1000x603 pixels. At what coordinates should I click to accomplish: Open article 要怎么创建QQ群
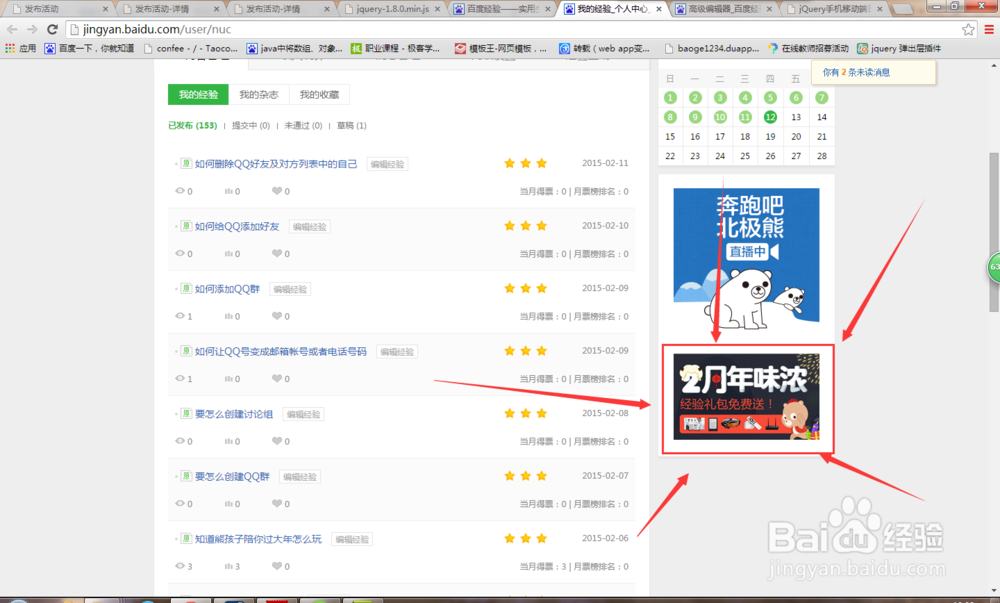pyautogui.click(x=232, y=476)
